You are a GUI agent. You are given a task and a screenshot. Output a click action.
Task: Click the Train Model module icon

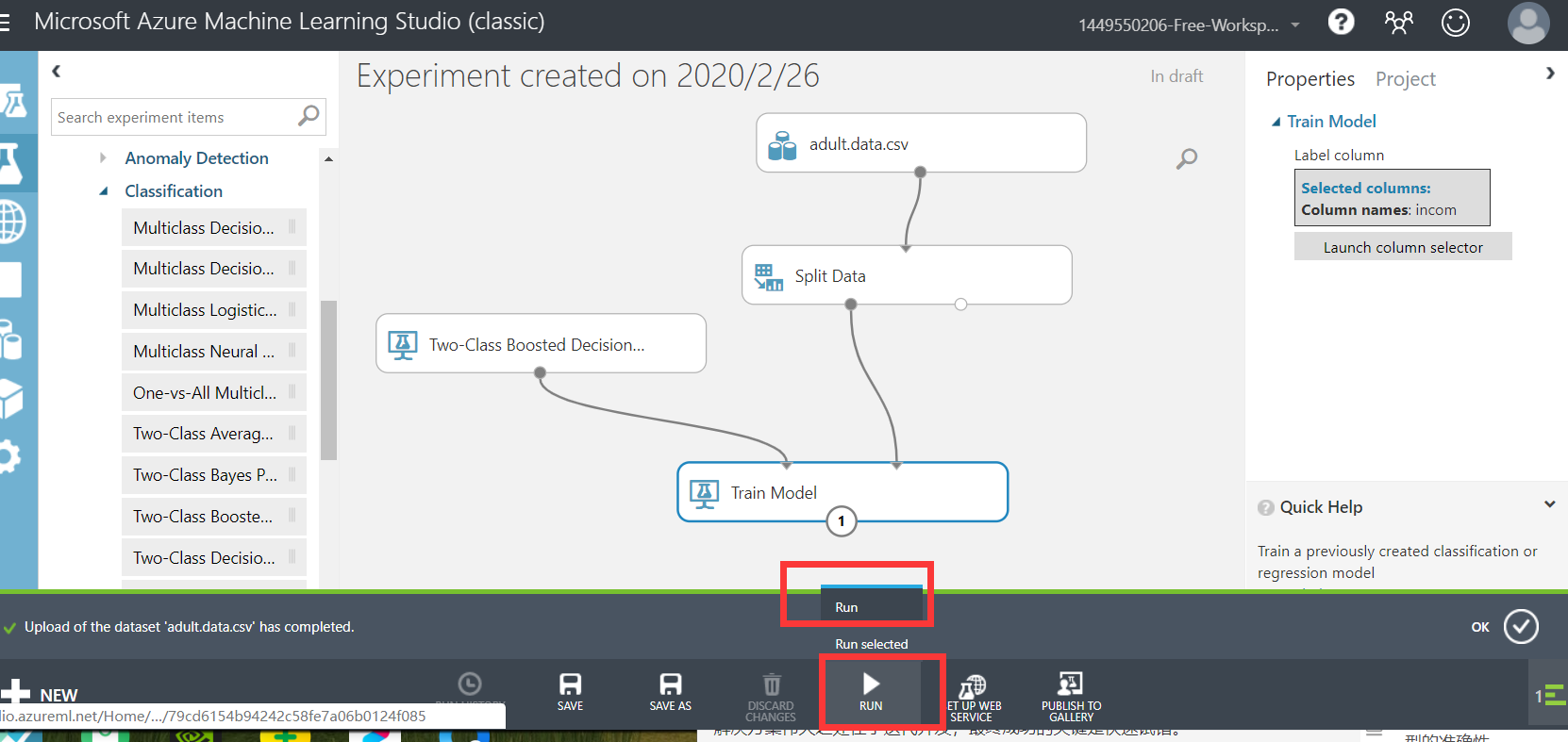coord(704,493)
